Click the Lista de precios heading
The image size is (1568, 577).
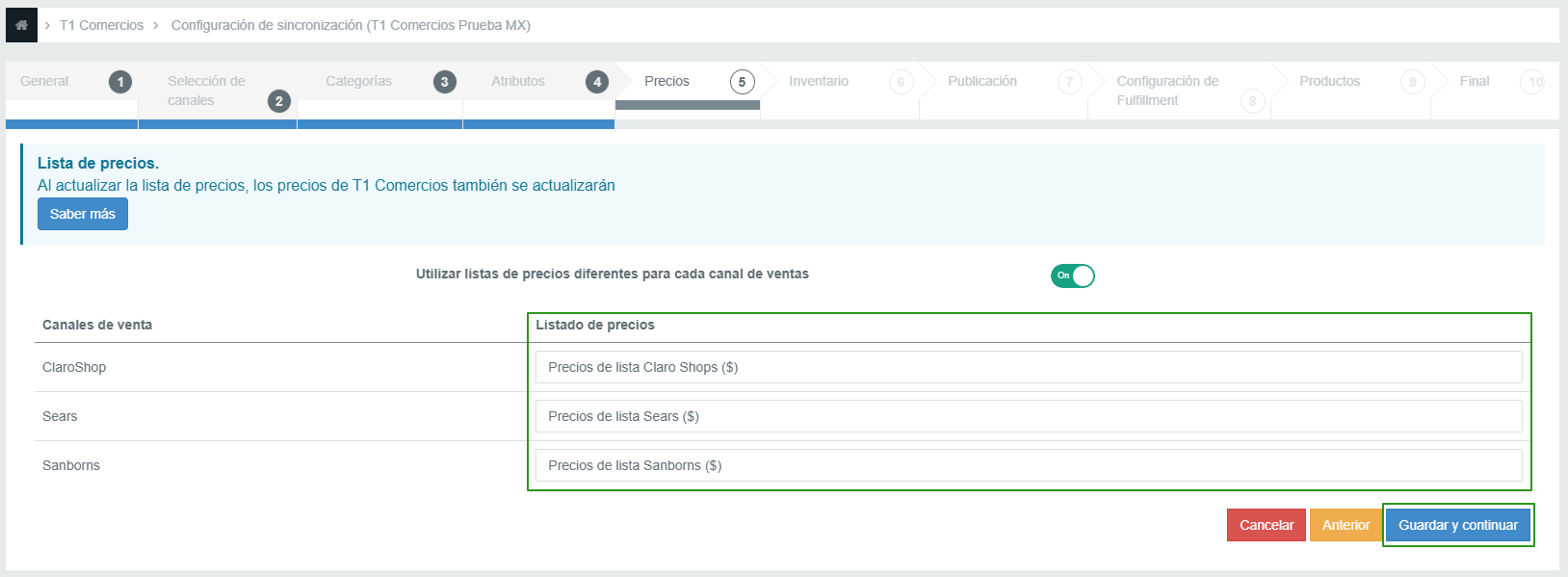coord(98,163)
